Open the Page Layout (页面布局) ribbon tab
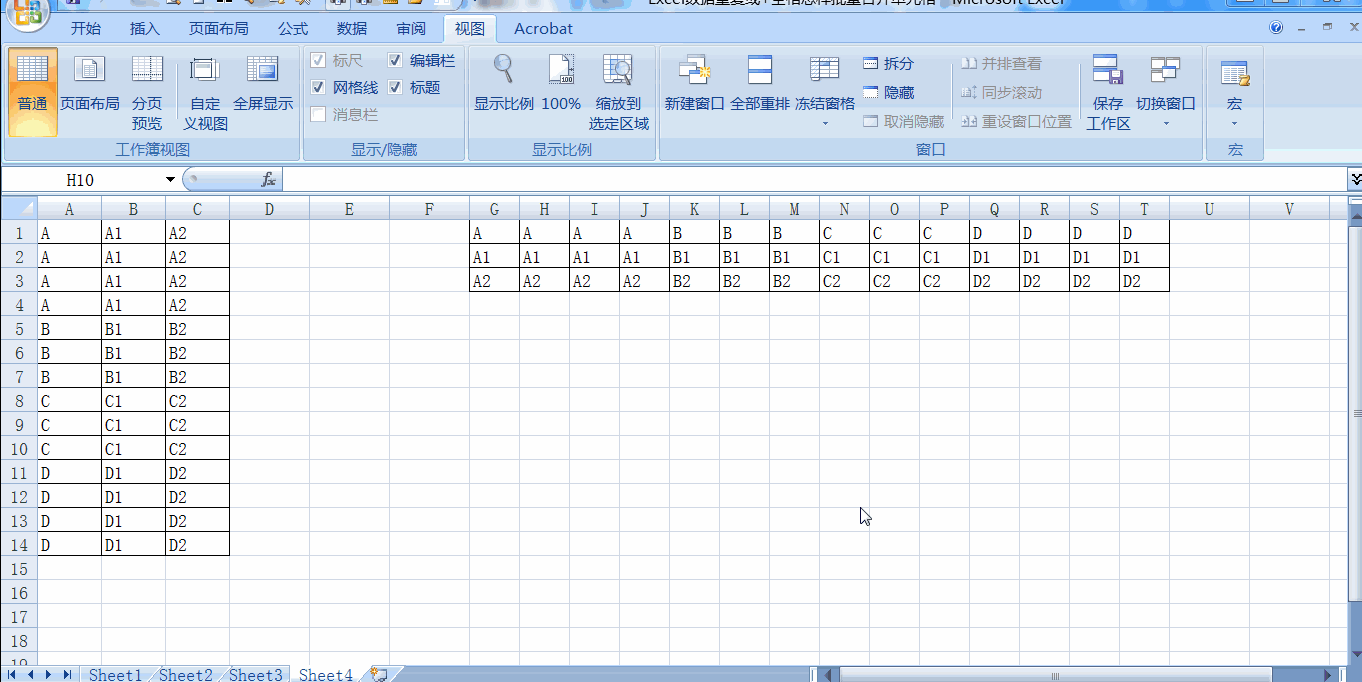Viewport: 1362px width, 682px height. (x=219, y=28)
